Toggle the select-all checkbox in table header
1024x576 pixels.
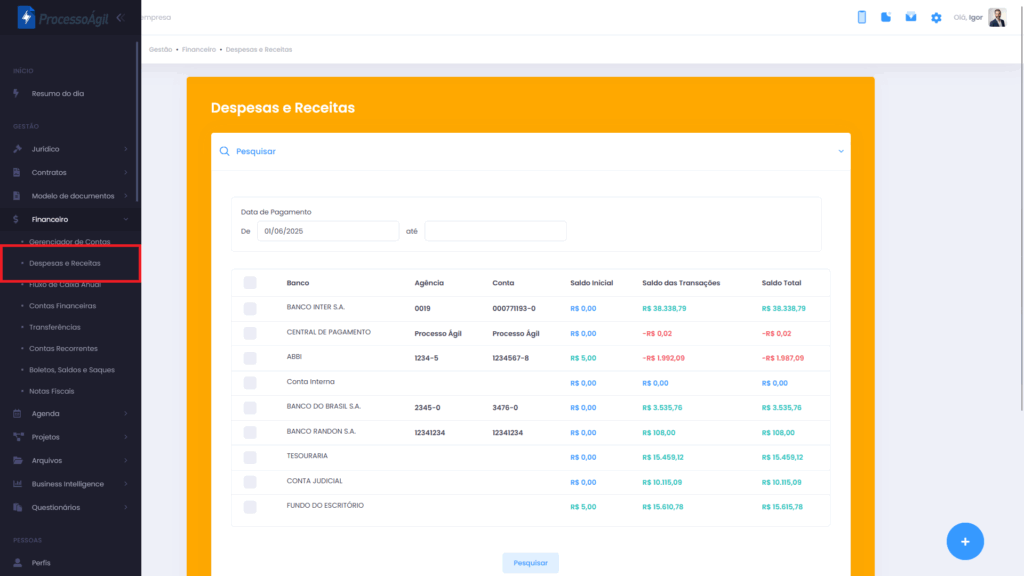point(250,283)
